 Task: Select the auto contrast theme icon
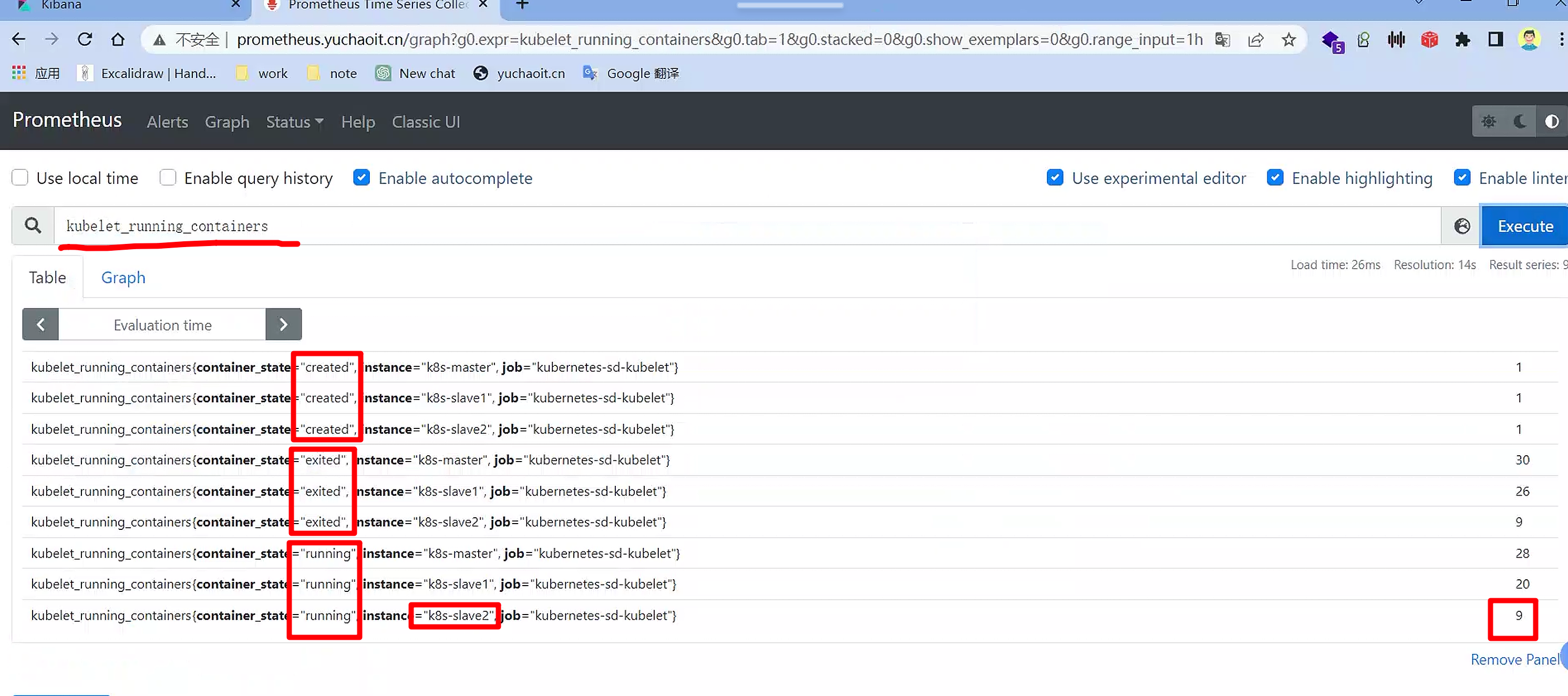coord(1552,121)
